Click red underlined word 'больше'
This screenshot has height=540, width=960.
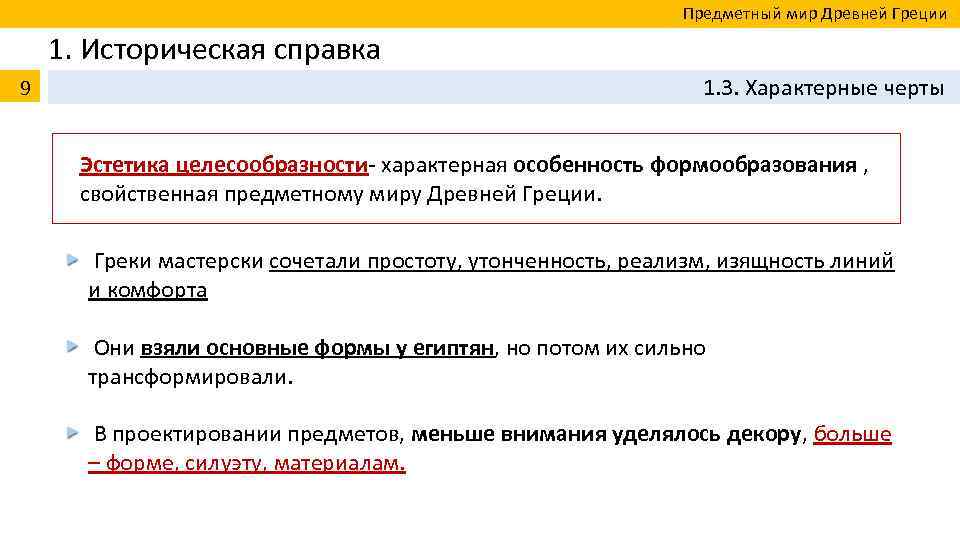point(852,435)
